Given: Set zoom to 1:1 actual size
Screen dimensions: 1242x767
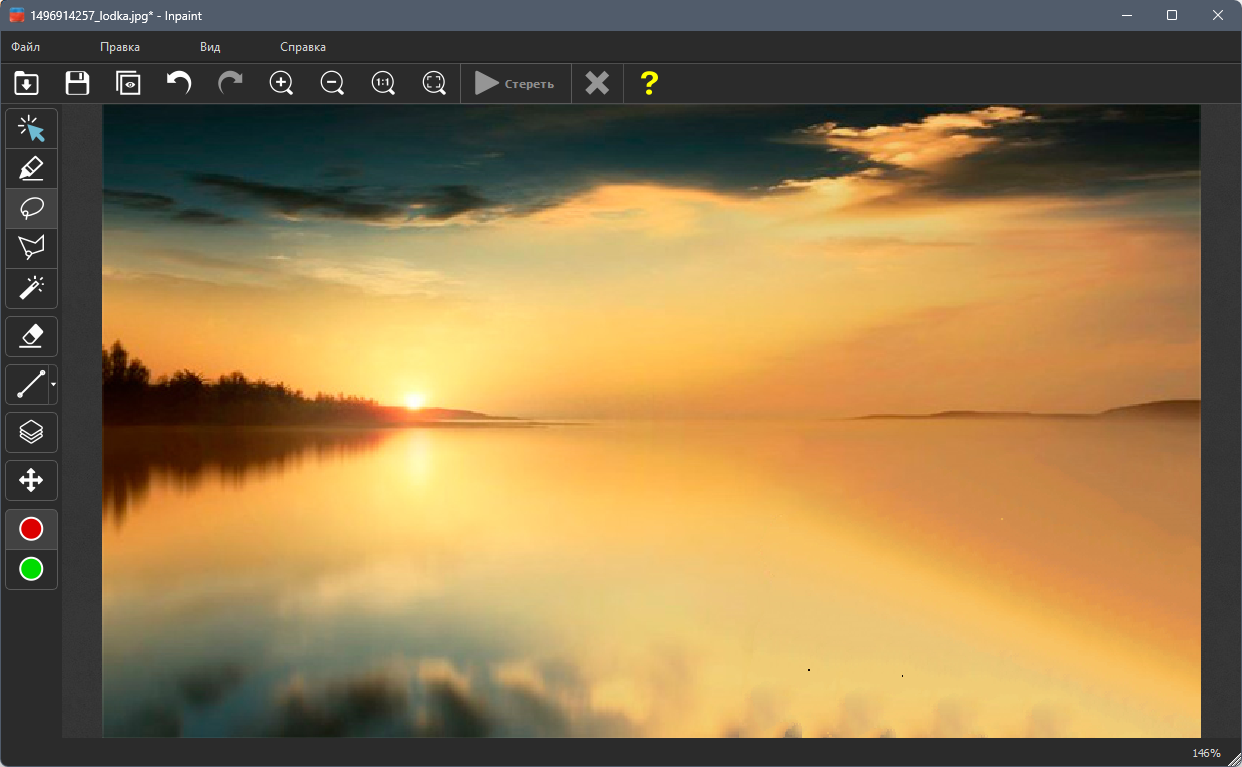Looking at the screenshot, I should coord(383,83).
